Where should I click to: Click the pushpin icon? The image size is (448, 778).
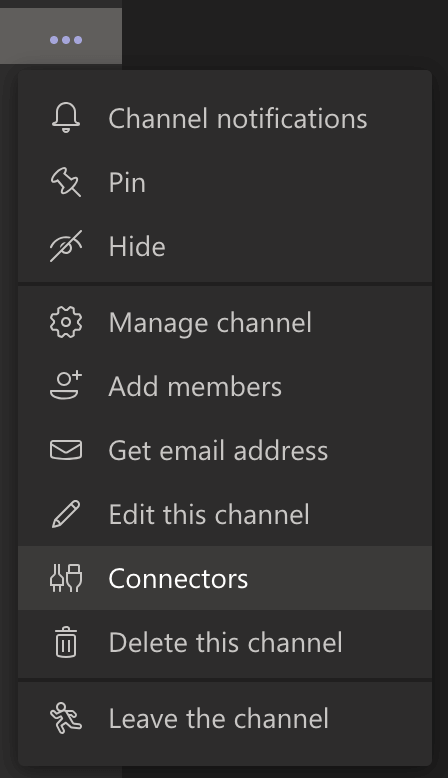66,182
